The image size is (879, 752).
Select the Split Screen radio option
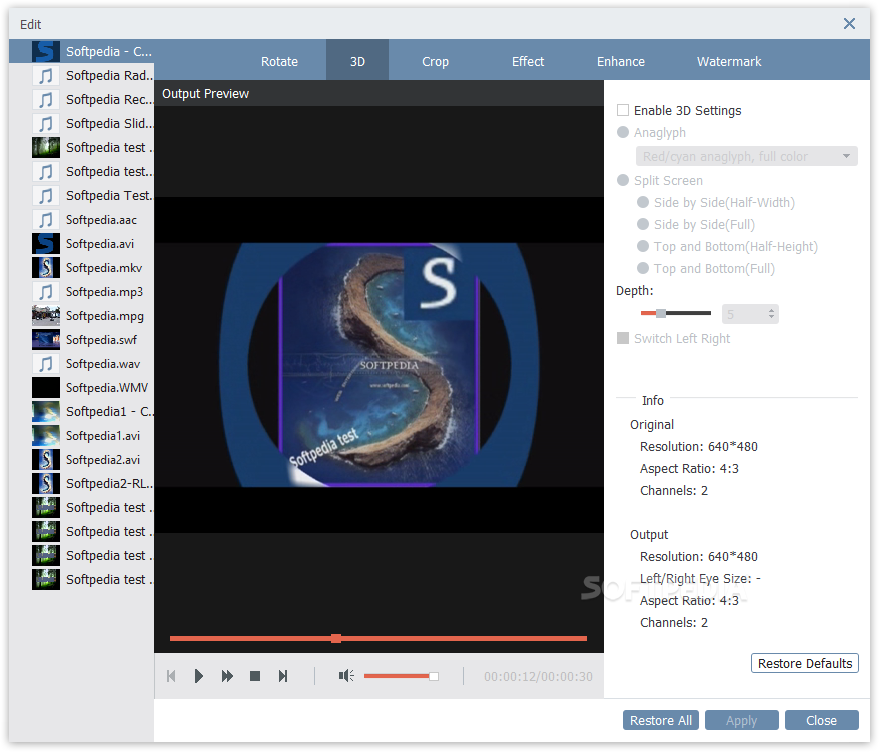tap(623, 180)
